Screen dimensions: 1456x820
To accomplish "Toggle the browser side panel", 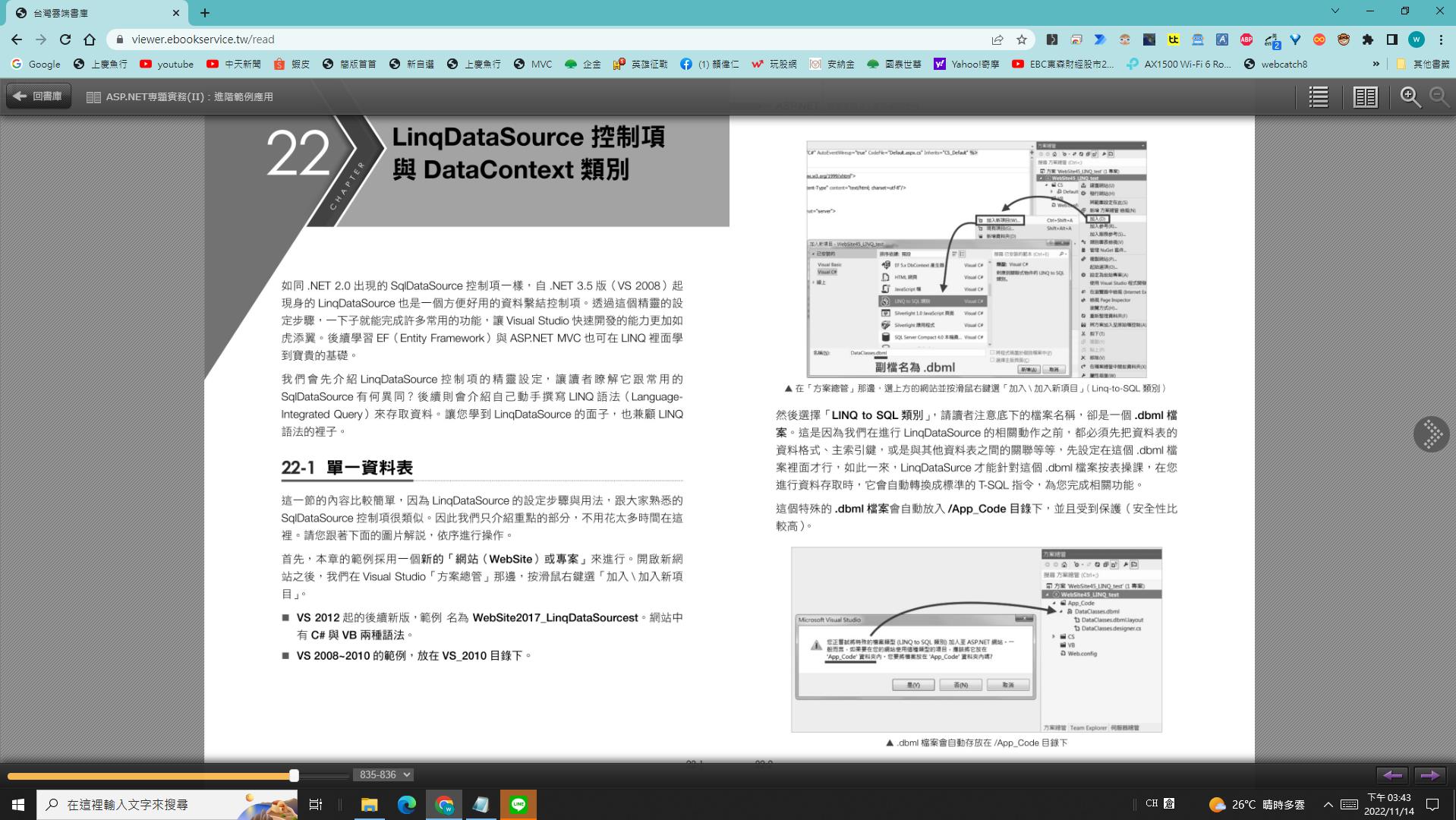I will (x=1392, y=39).
